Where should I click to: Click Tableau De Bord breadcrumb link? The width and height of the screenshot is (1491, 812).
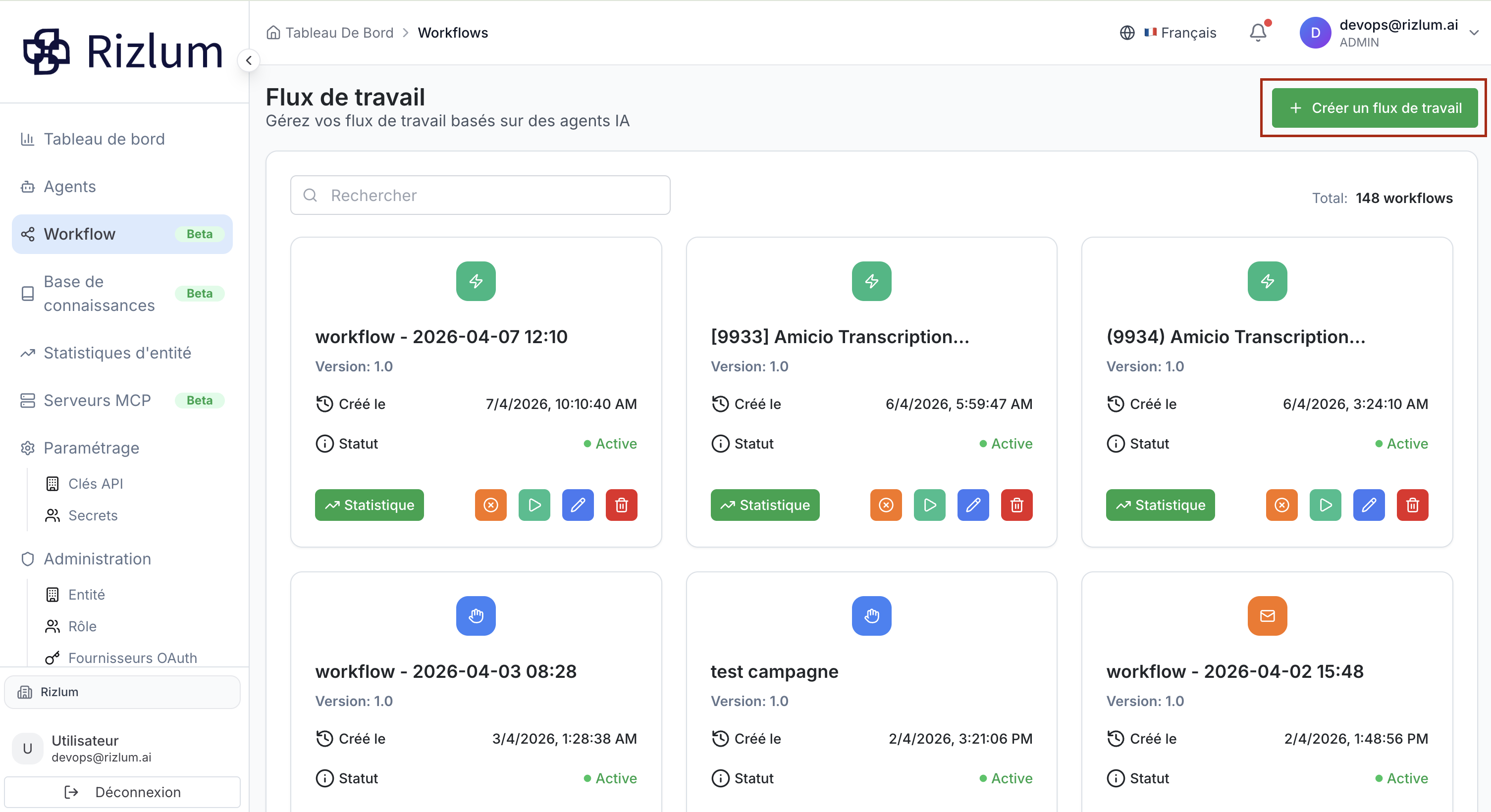click(339, 33)
